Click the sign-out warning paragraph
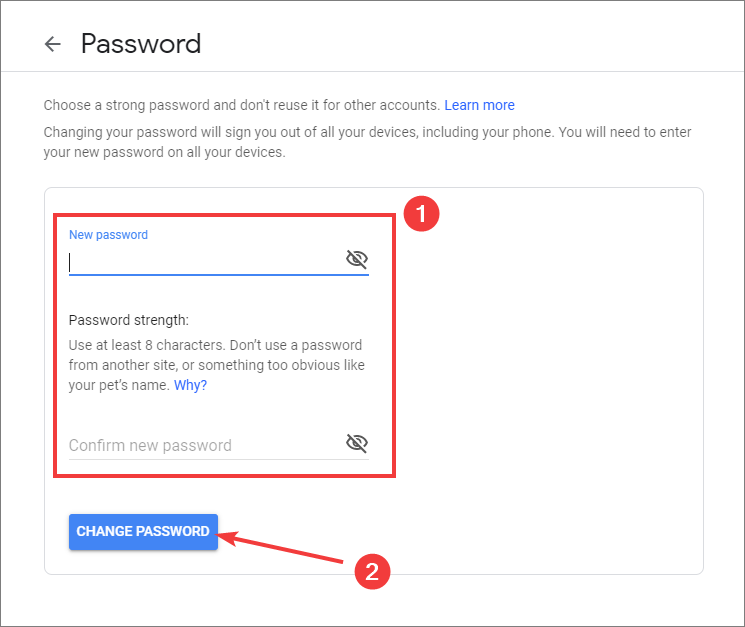The image size is (745, 627). pyautogui.click(x=367, y=142)
